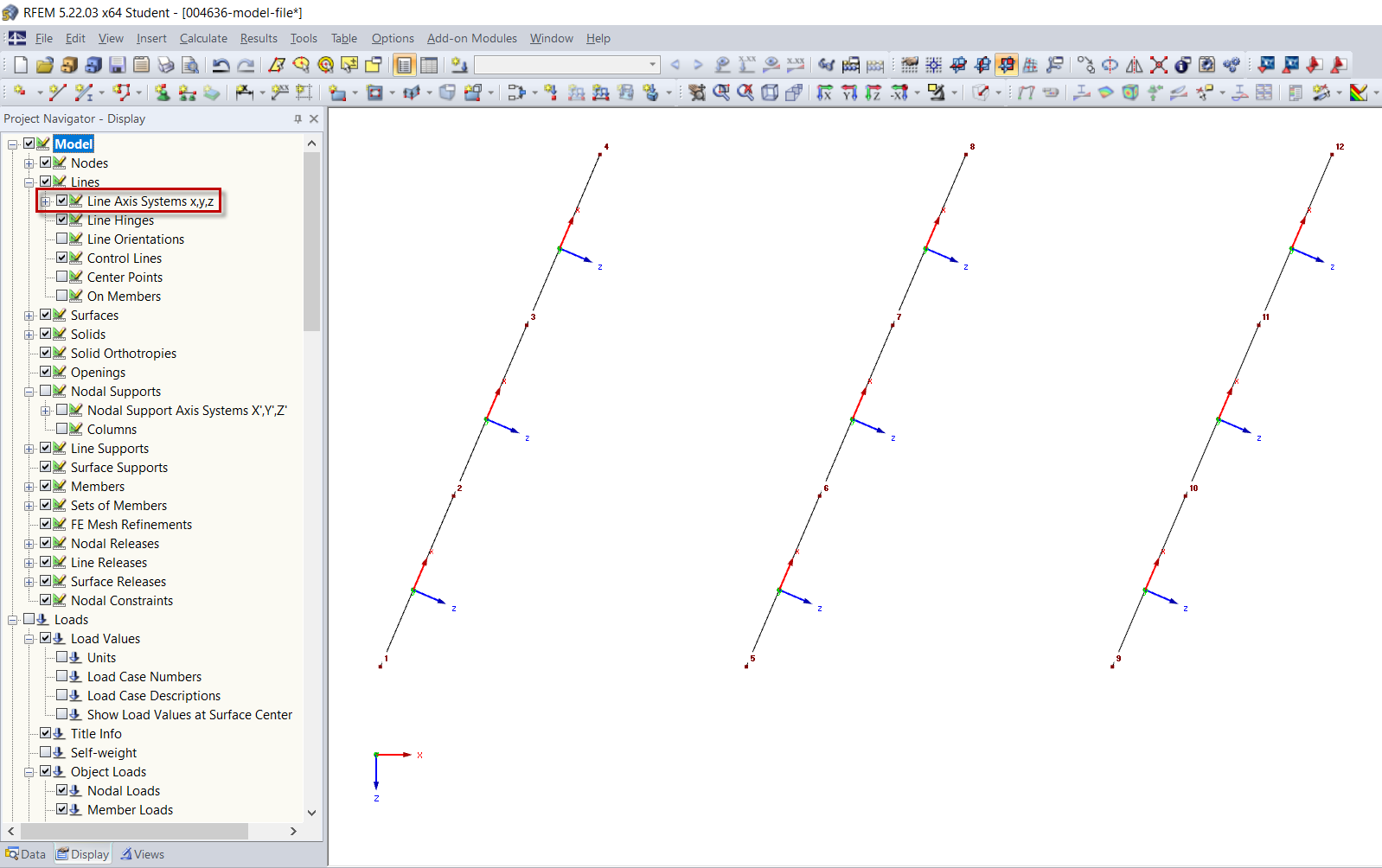The height and width of the screenshot is (868, 1382).
Task: Toggle the Table view icon
Action: [429, 65]
